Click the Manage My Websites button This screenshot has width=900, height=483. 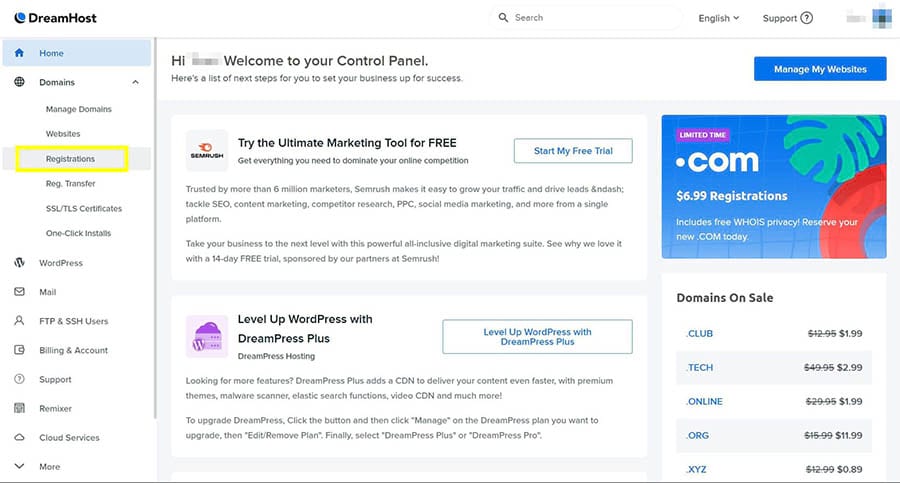820,69
